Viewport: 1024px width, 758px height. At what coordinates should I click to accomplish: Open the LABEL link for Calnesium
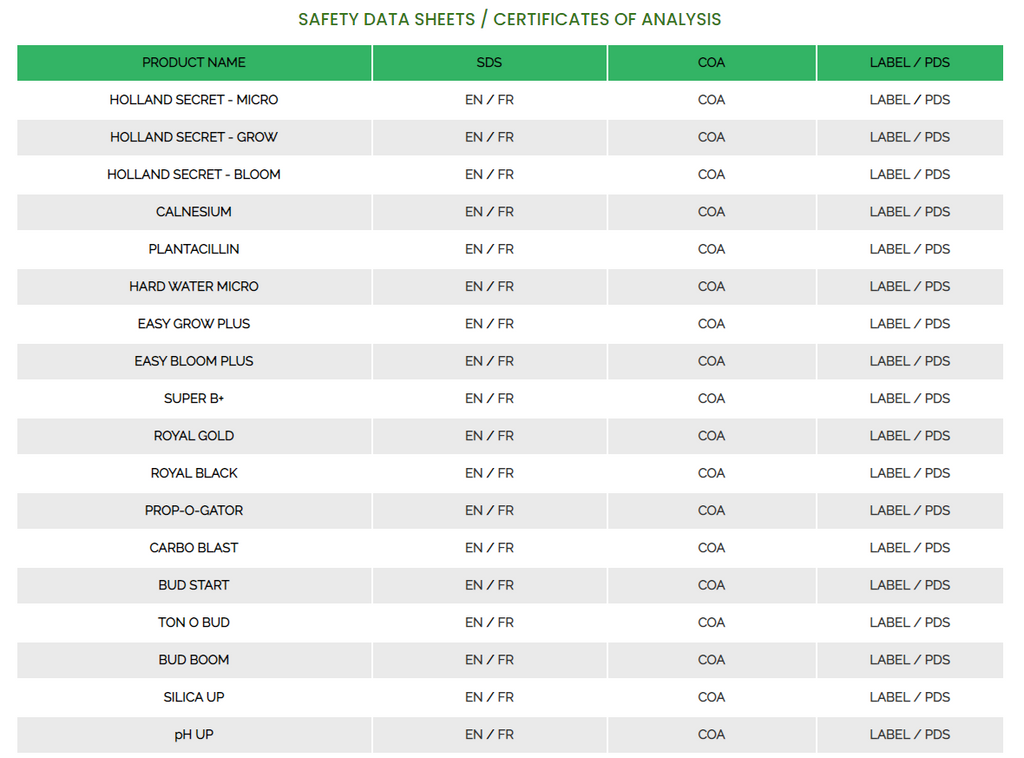click(889, 212)
